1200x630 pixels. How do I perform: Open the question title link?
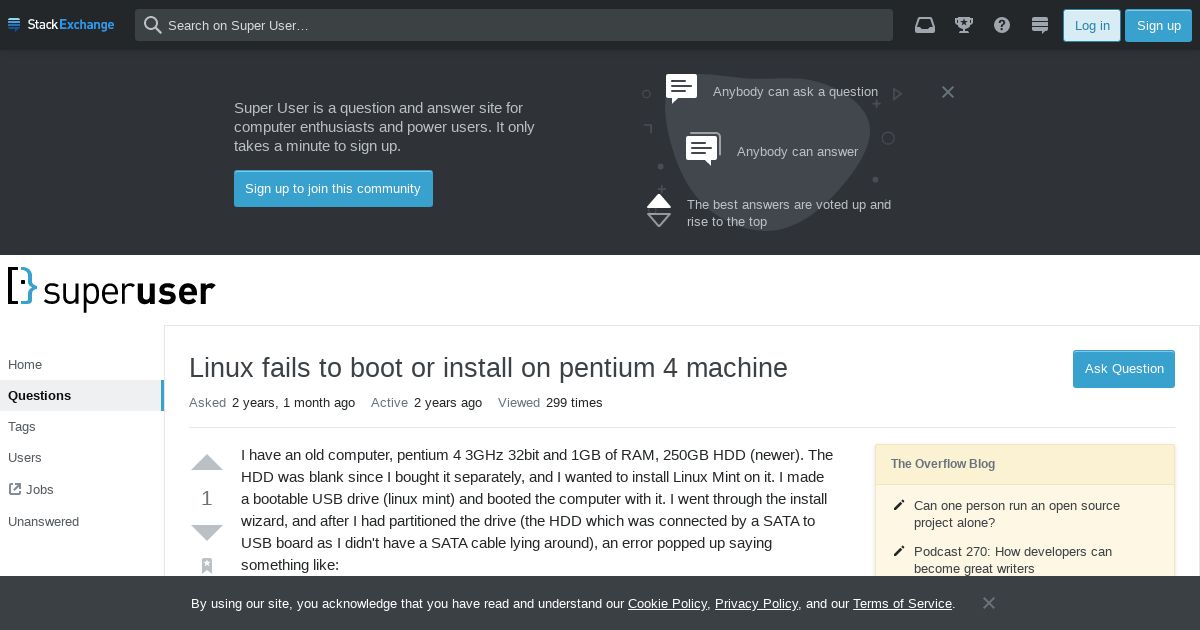point(488,368)
